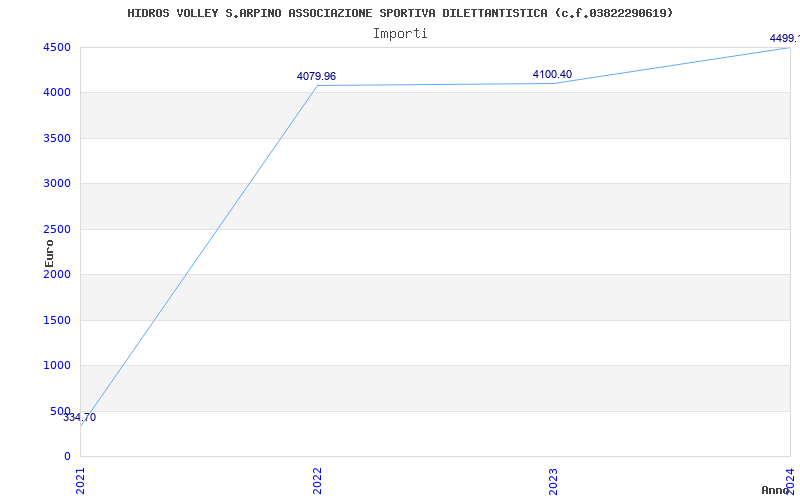
Task: Click the Euro y-axis title
Action: pyautogui.click(x=49, y=253)
